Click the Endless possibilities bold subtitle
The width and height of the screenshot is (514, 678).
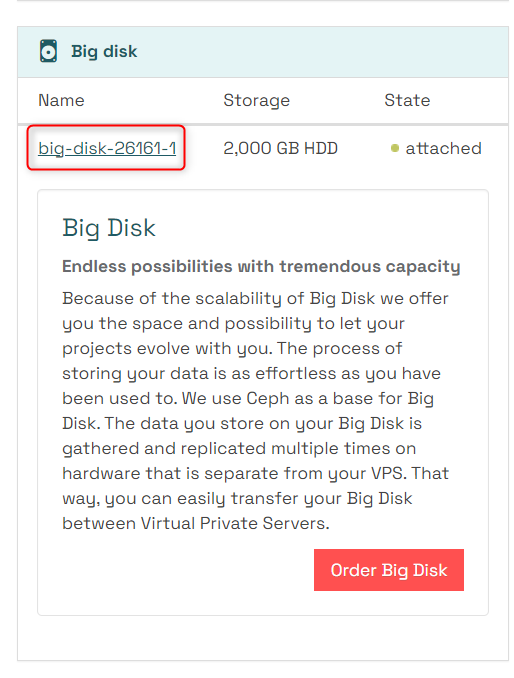(261, 267)
